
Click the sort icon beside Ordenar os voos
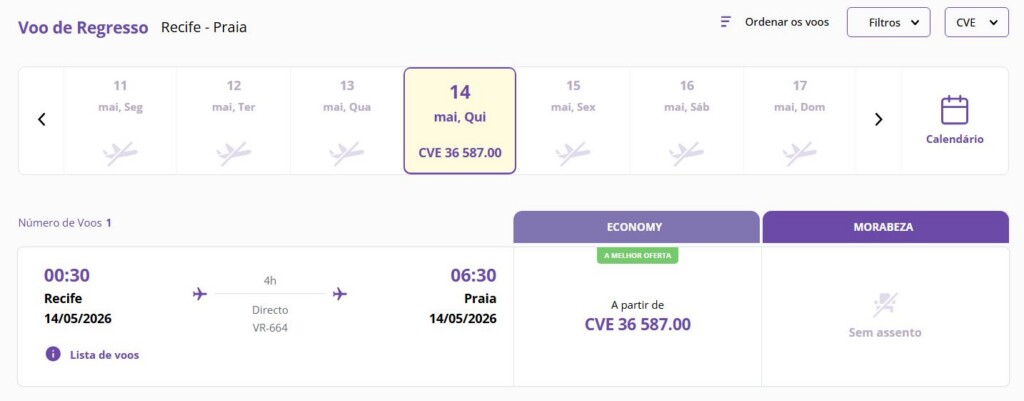(726, 22)
